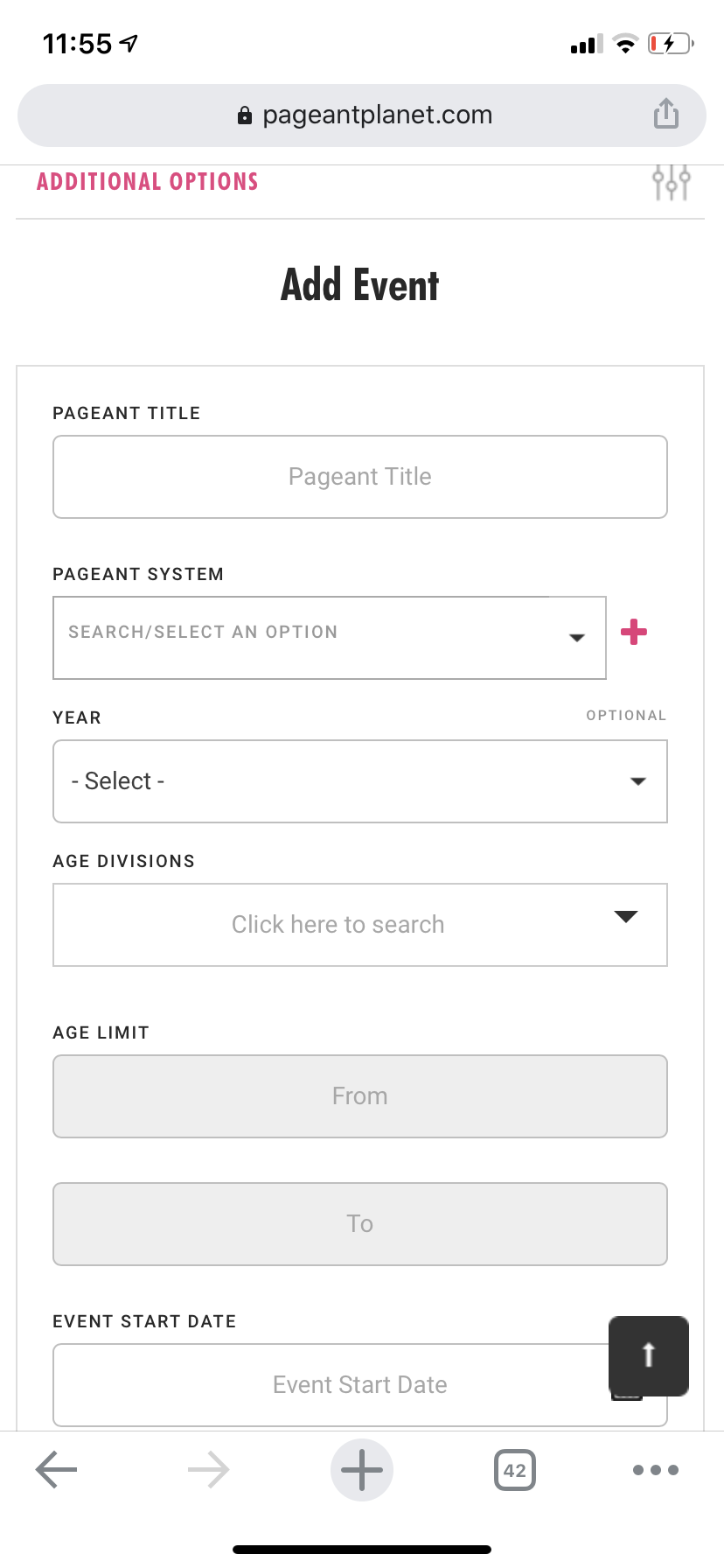Tap the browser forward arrow
Screen dimensions: 724x1568
click(209, 1470)
